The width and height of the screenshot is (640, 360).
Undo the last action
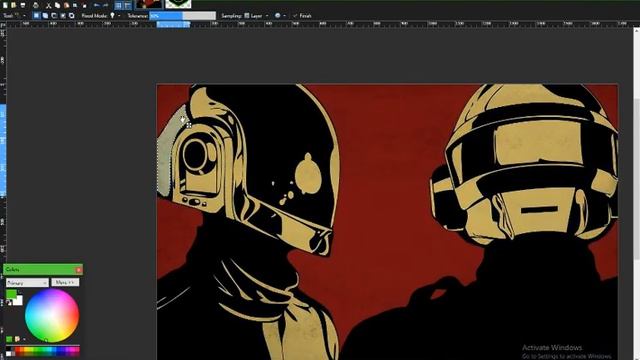click(x=97, y=5)
